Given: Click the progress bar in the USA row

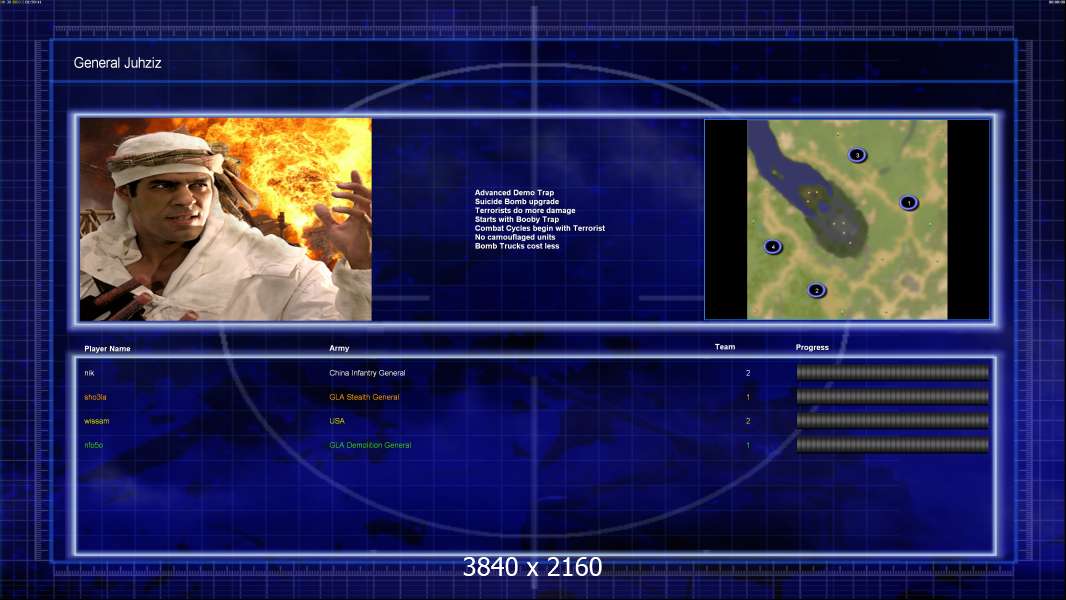Looking at the screenshot, I should coord(893,421).
